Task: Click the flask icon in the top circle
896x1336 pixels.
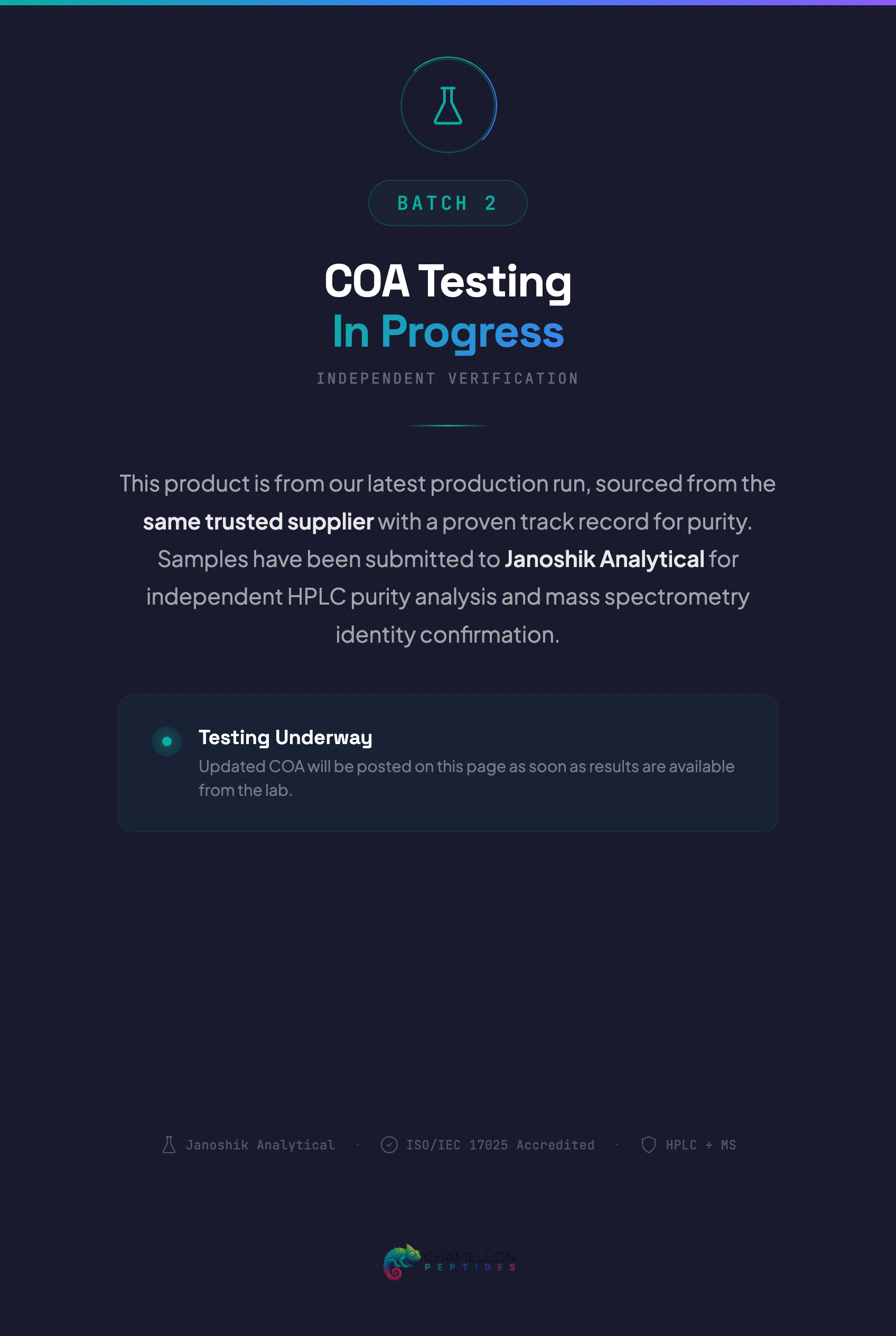Action: click(x=448, y=106)
